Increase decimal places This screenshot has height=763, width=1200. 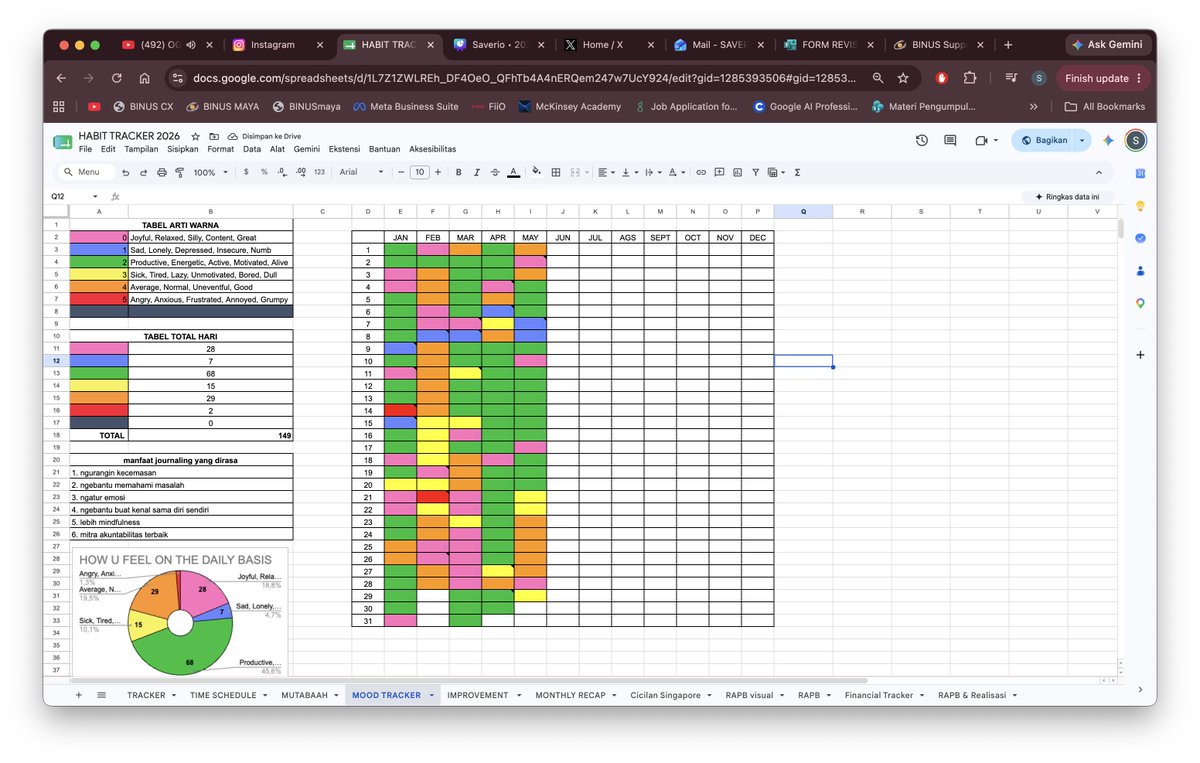click(301, 172)
